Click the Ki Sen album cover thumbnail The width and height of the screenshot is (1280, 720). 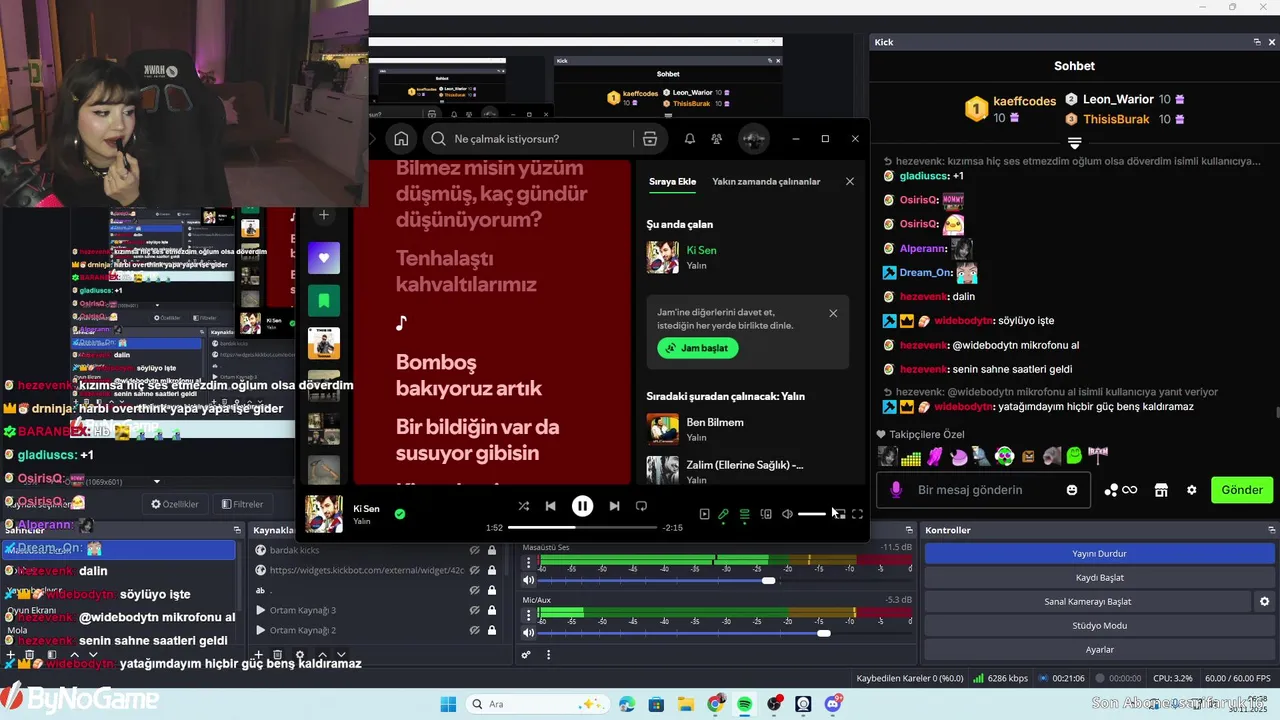[x=324, y=514]
